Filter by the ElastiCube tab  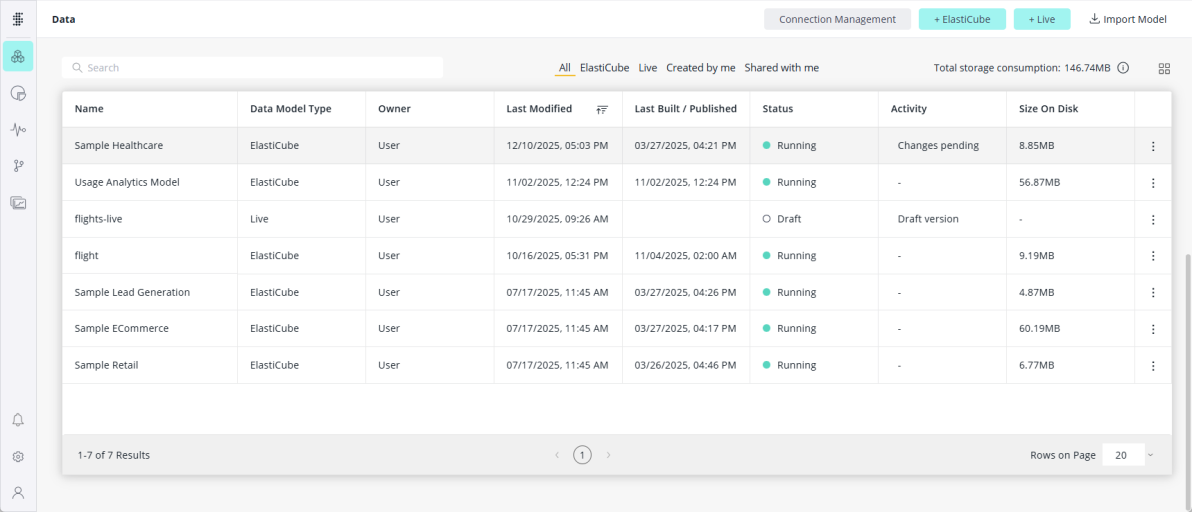pos(604,68)
